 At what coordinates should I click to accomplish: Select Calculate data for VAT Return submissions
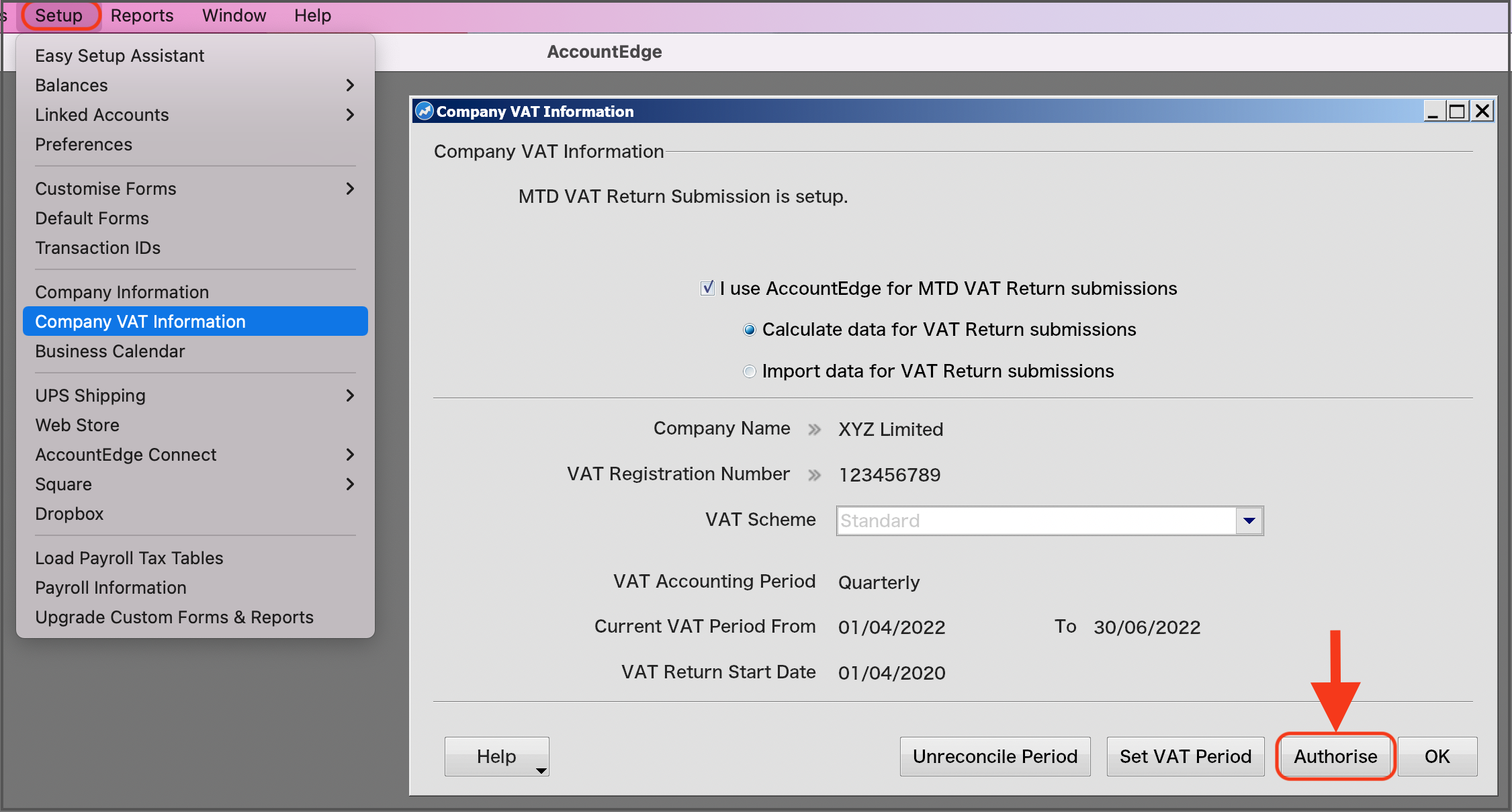tap(749, 330)
